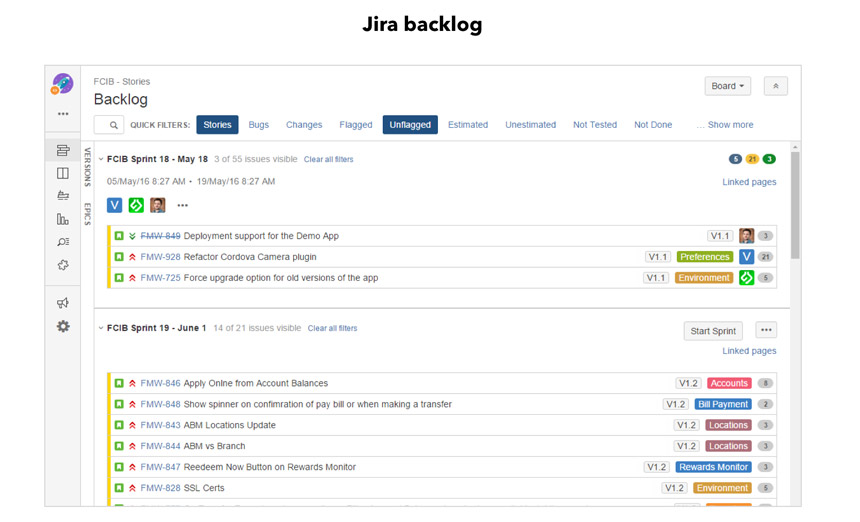
Task: Expand the EPICS side panel
Action: click(x=87, y=214)
